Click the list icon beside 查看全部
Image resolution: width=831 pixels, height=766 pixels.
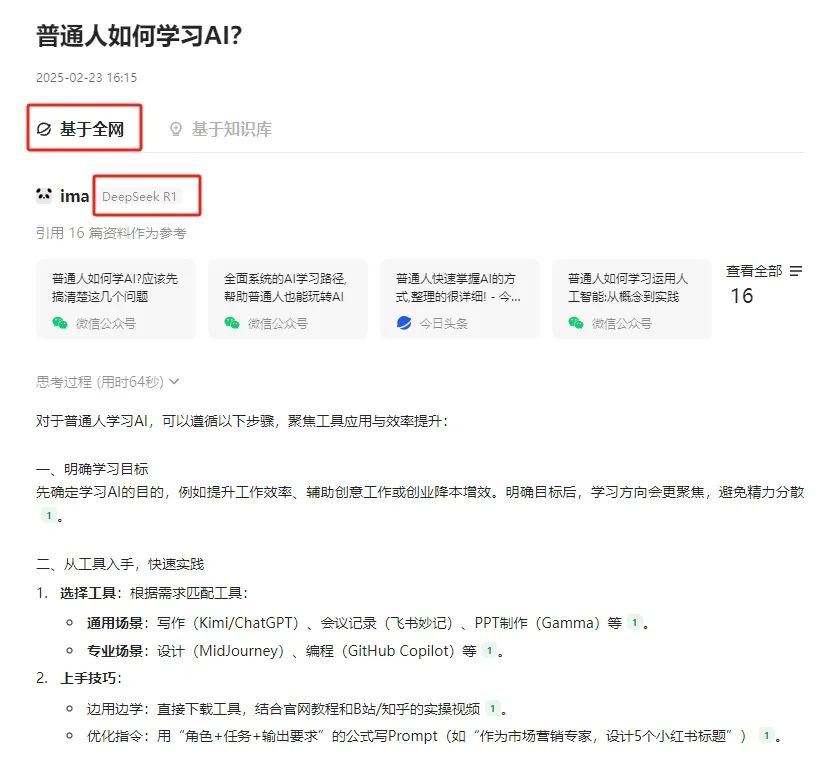(796, 271)
